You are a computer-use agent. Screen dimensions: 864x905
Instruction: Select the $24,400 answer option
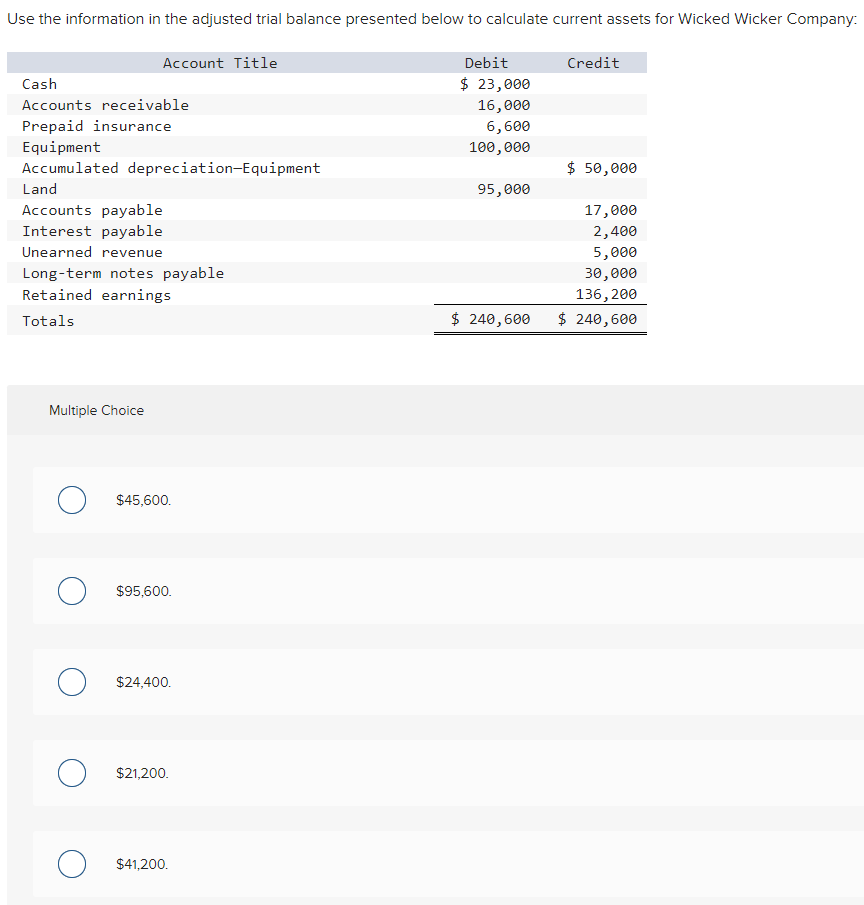pos(71,682)
